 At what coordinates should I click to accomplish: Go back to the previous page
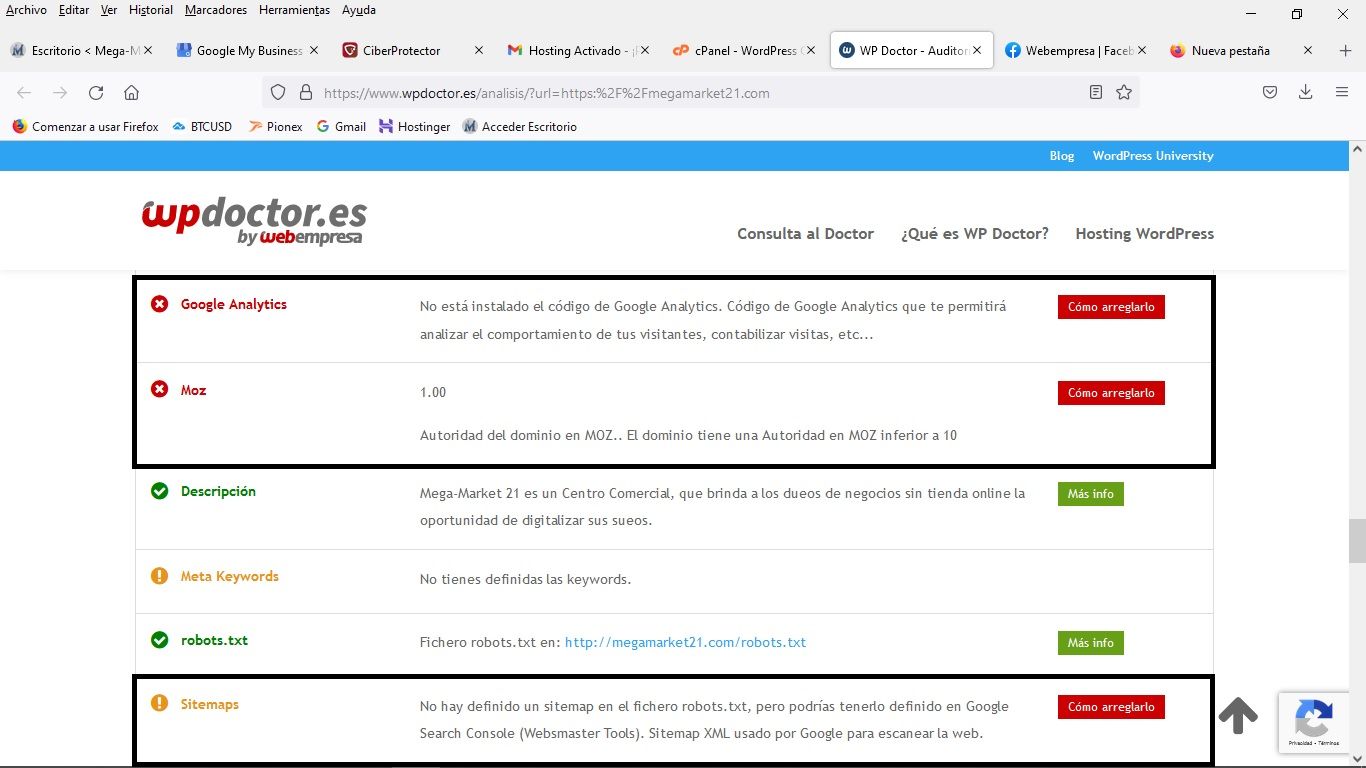click(x=24, y=93)
